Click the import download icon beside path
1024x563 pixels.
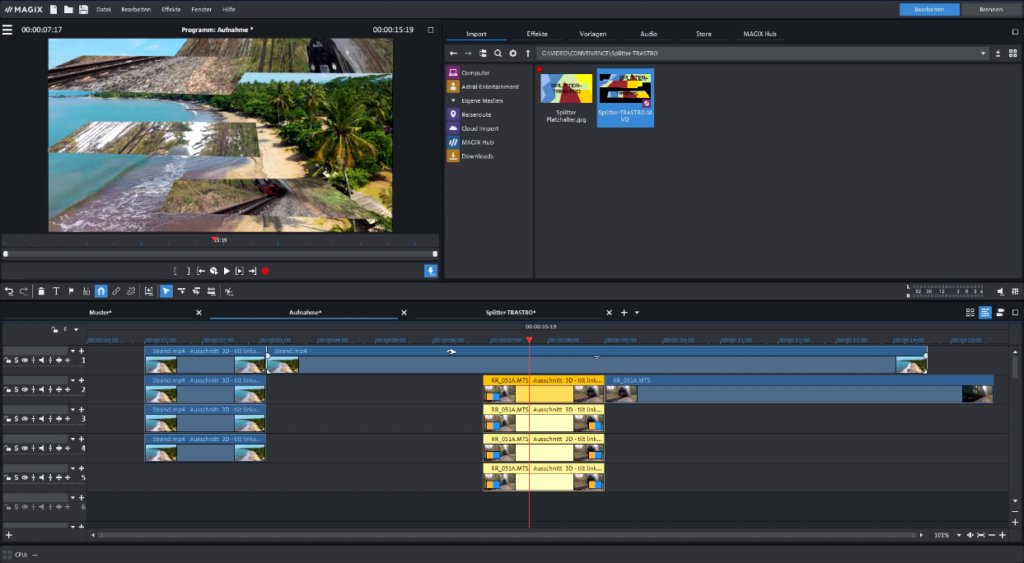coord(998,54)
